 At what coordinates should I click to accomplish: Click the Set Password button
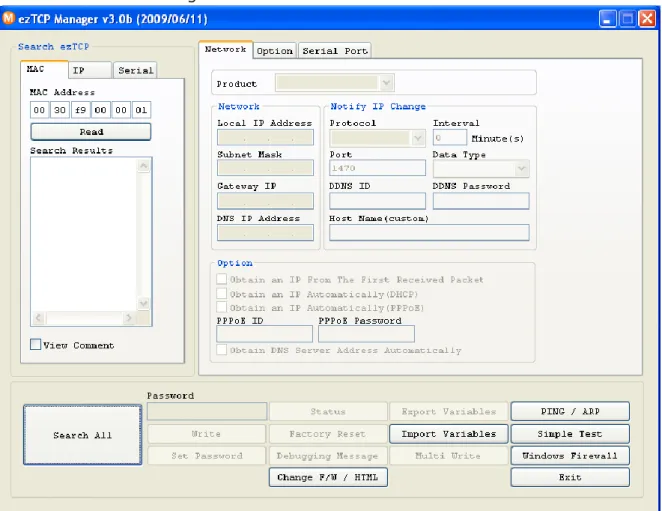206,456
